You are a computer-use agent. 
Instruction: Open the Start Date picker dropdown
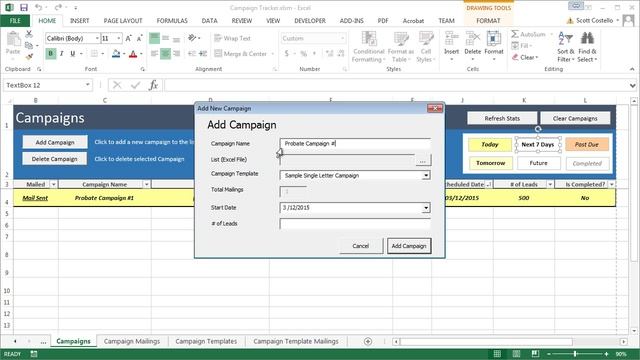(426, 208)
